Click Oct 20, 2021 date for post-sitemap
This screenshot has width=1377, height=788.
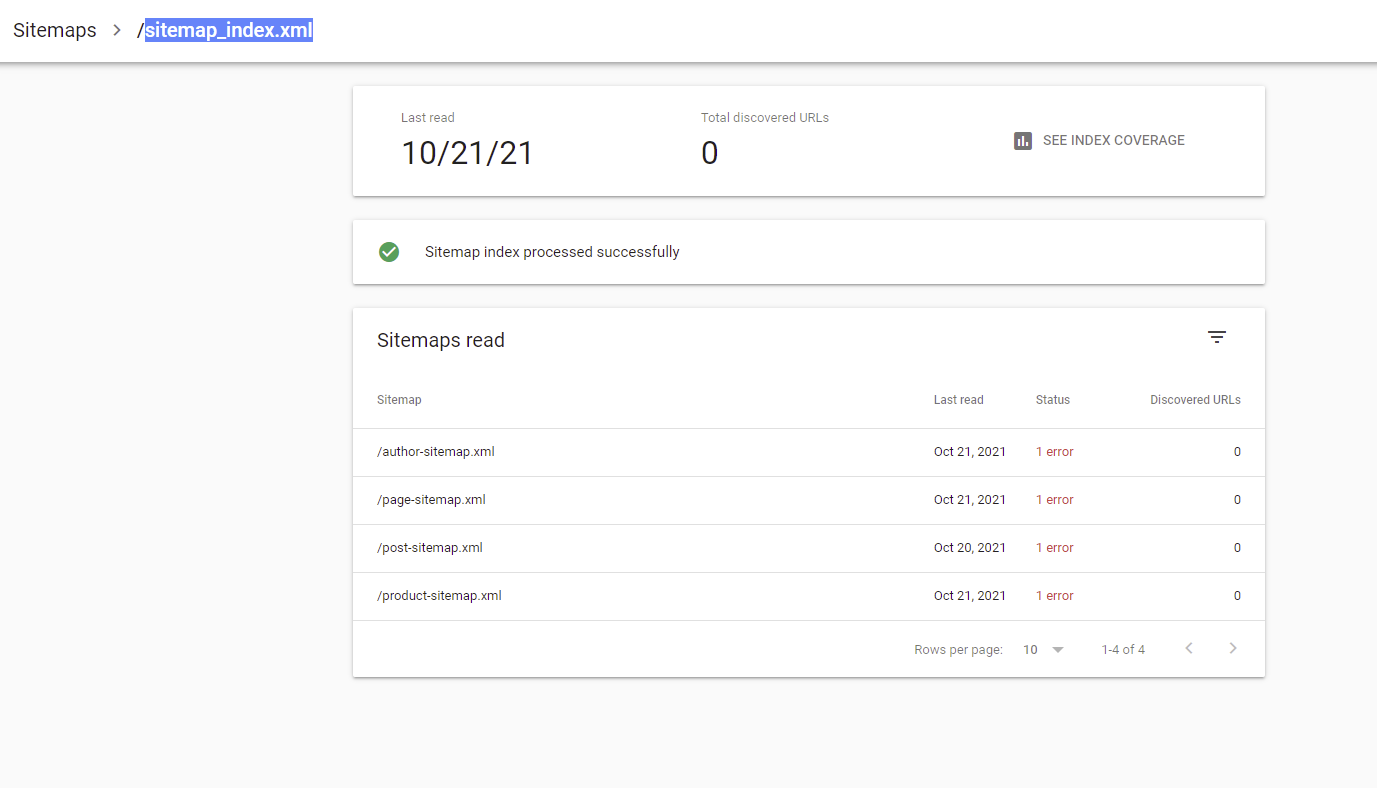click(970, 548)
